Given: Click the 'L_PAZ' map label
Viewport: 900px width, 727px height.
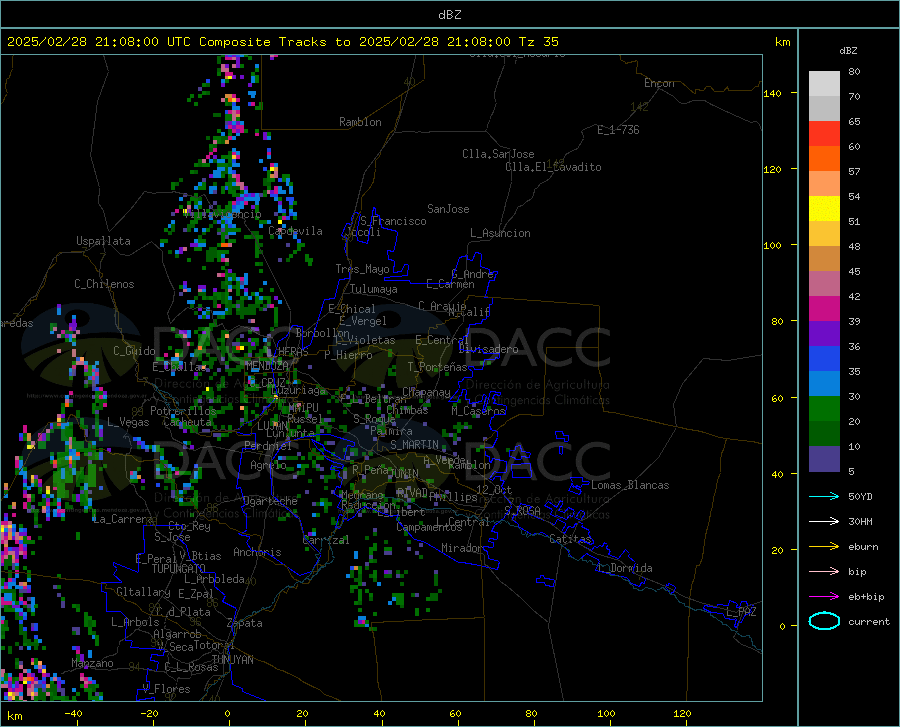Looking at the screenshot, I should [x=741, y=612].
